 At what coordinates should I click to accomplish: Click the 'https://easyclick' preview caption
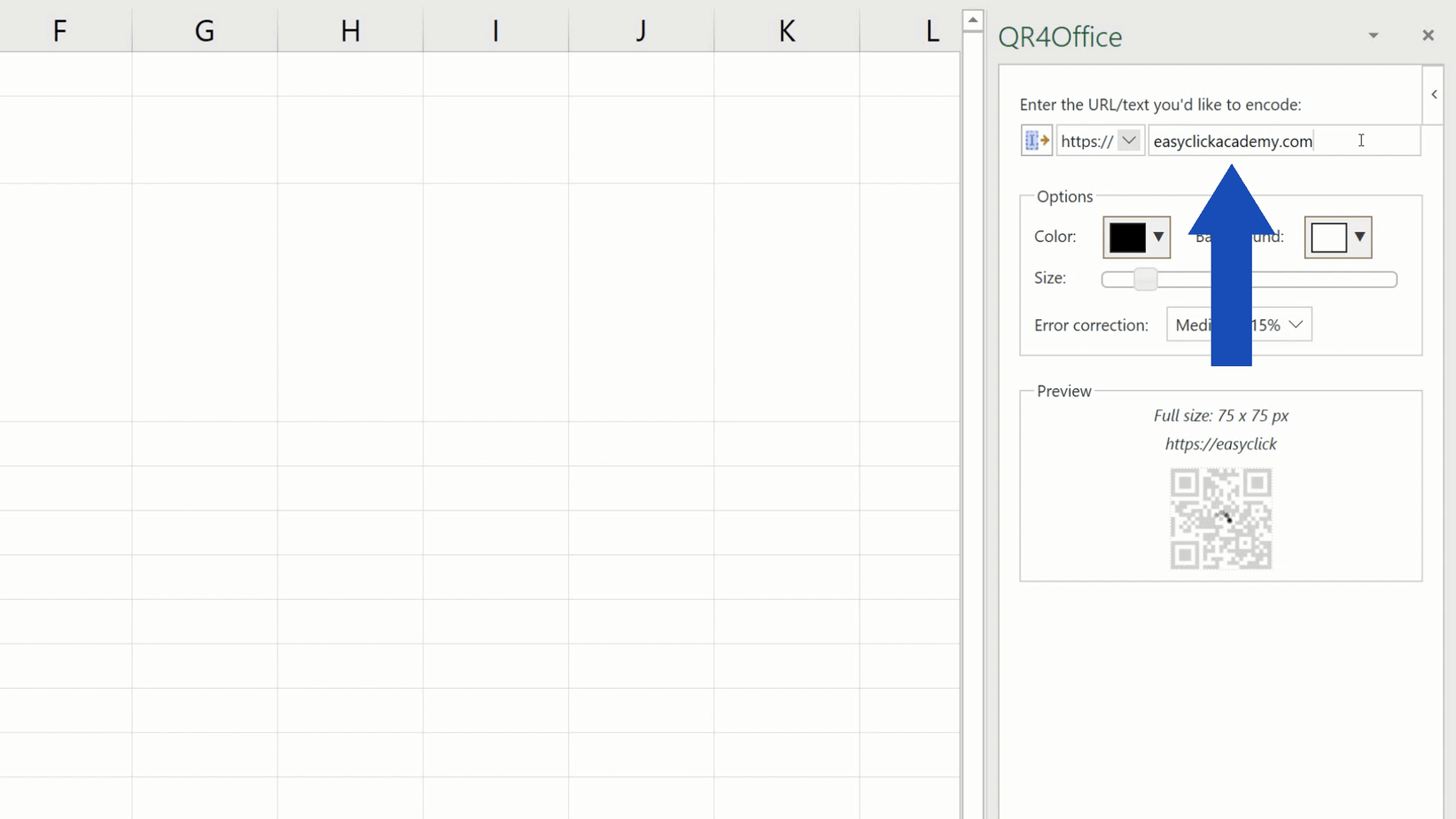[1221, 444]
